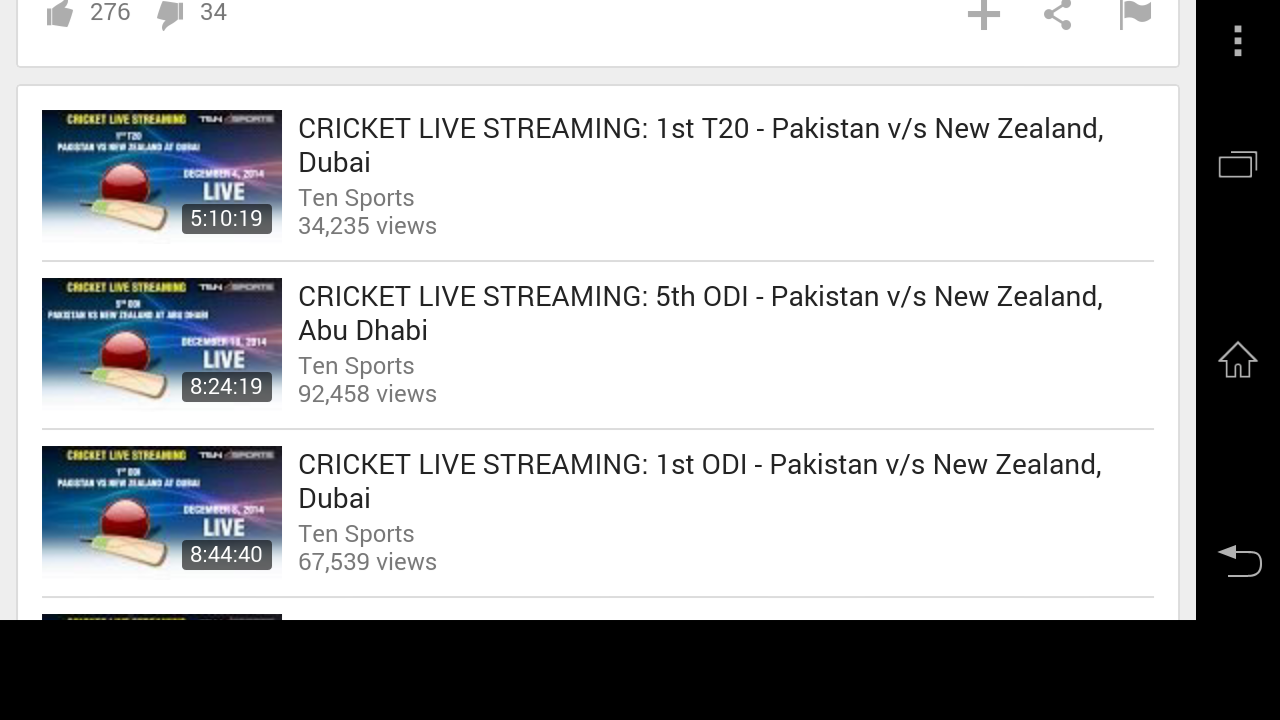Open the 5th ODI Abu Dhabi video title

[700, 313]
